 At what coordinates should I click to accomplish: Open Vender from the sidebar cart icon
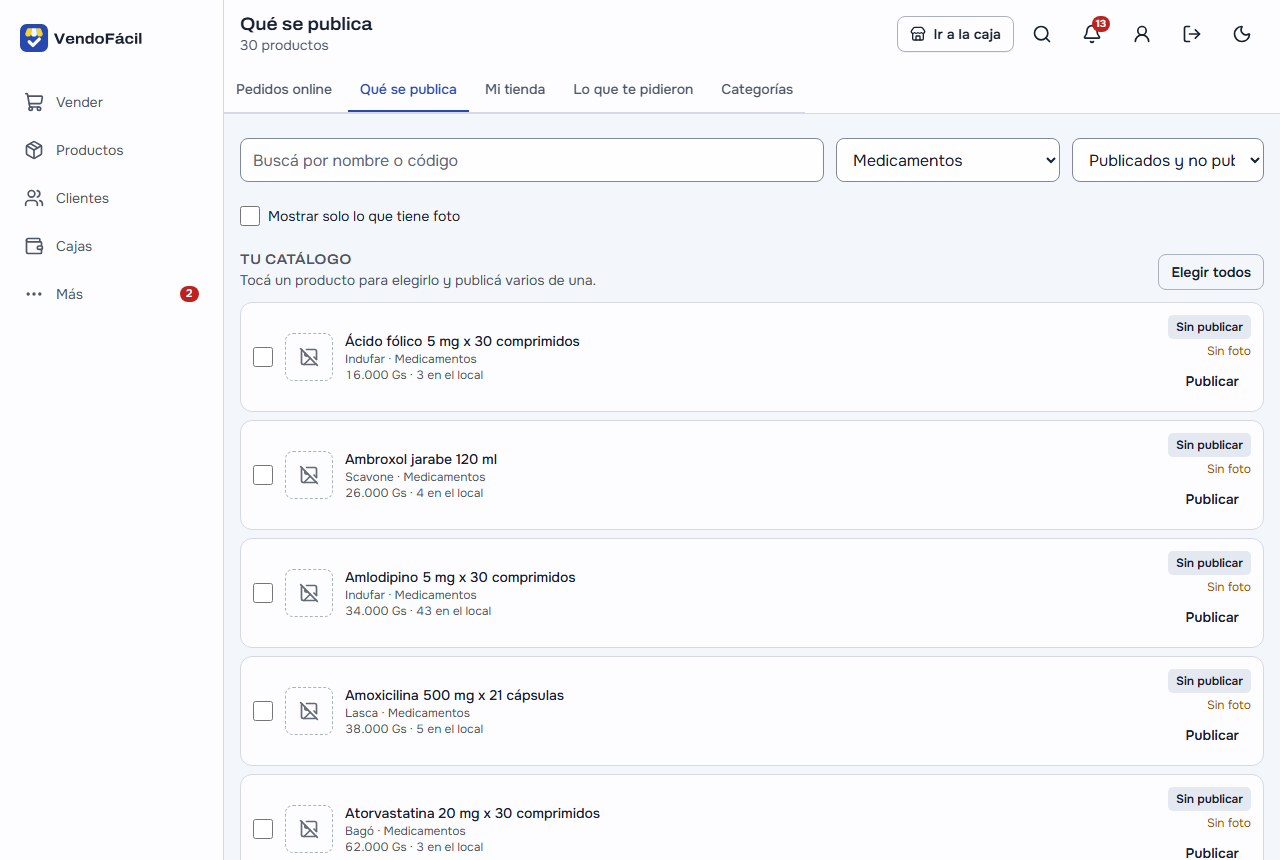pyautogui.click(x=34, y=102)
